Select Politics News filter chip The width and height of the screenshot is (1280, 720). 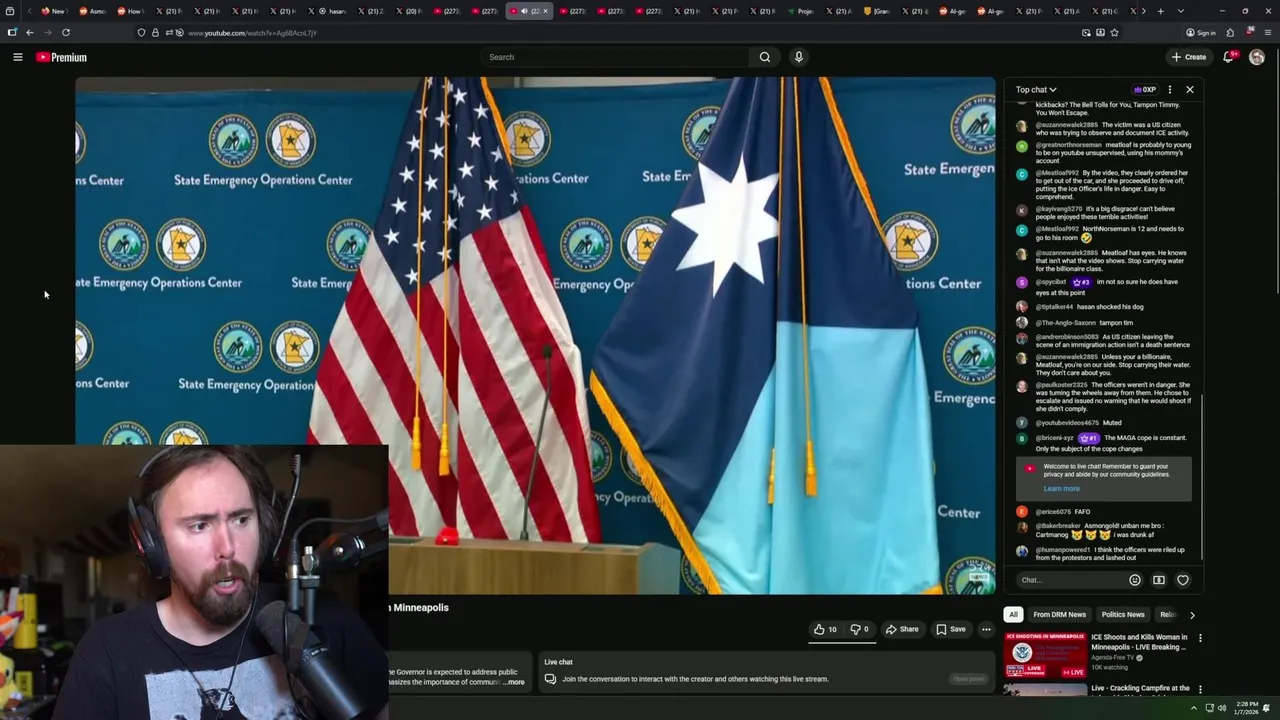[1122, 615]
